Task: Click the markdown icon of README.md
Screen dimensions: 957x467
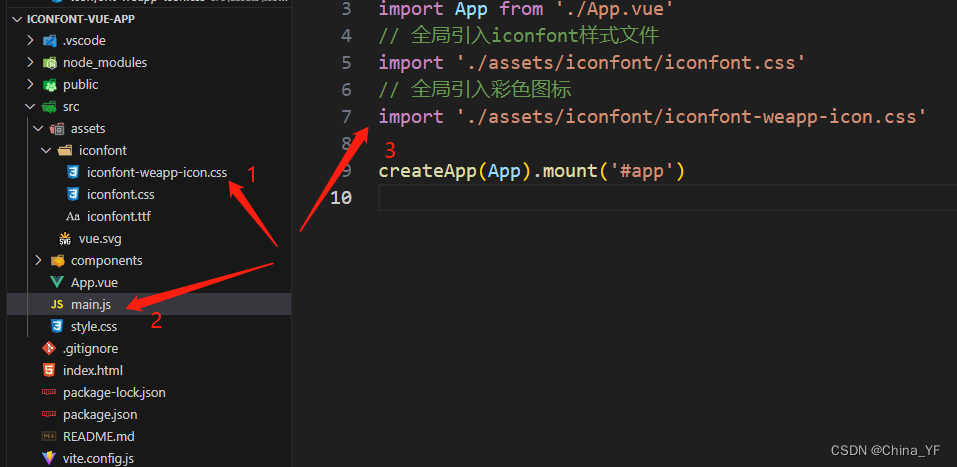Action: (x=49, y=436)
